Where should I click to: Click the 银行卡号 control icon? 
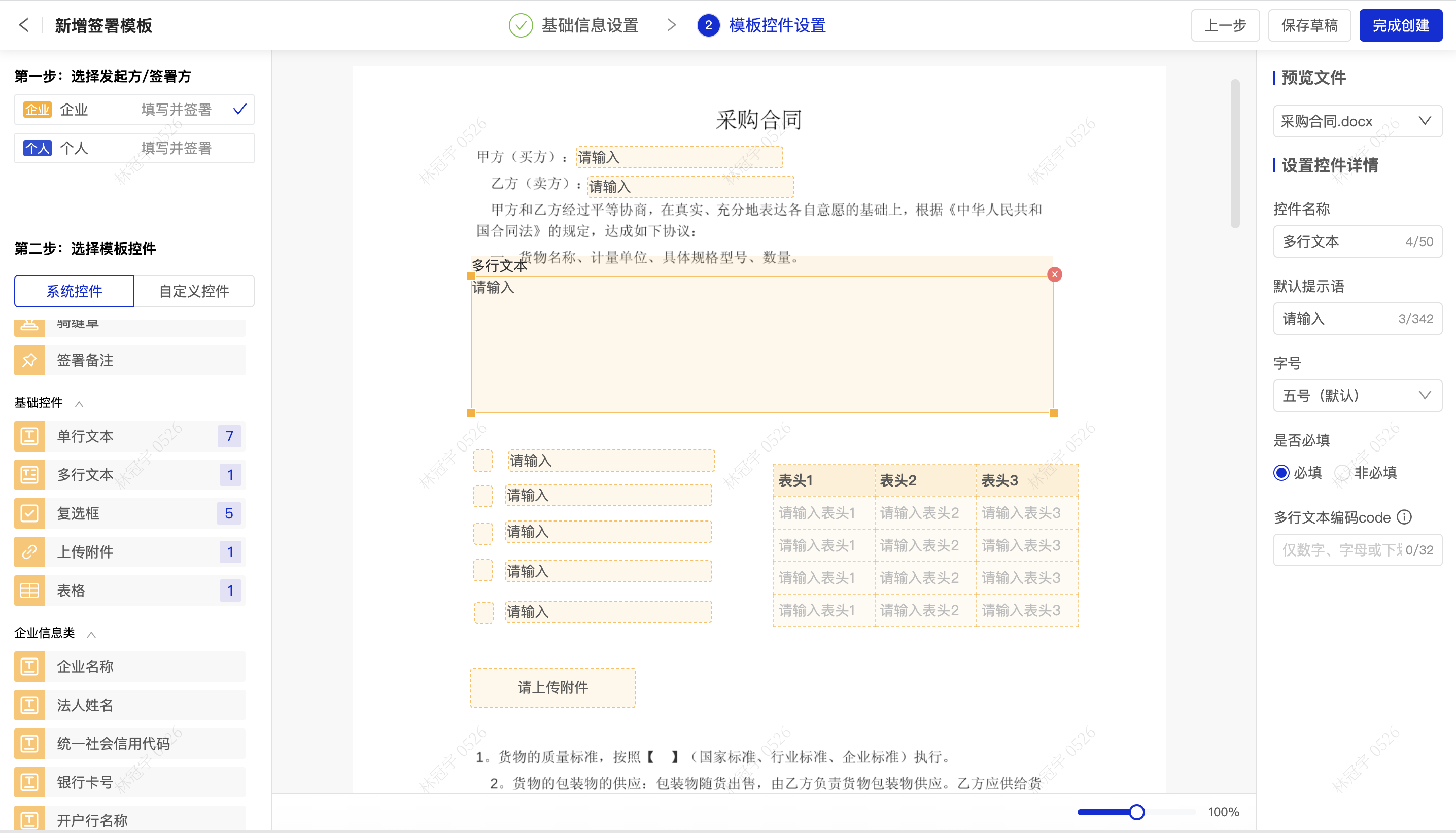[29, 782]
